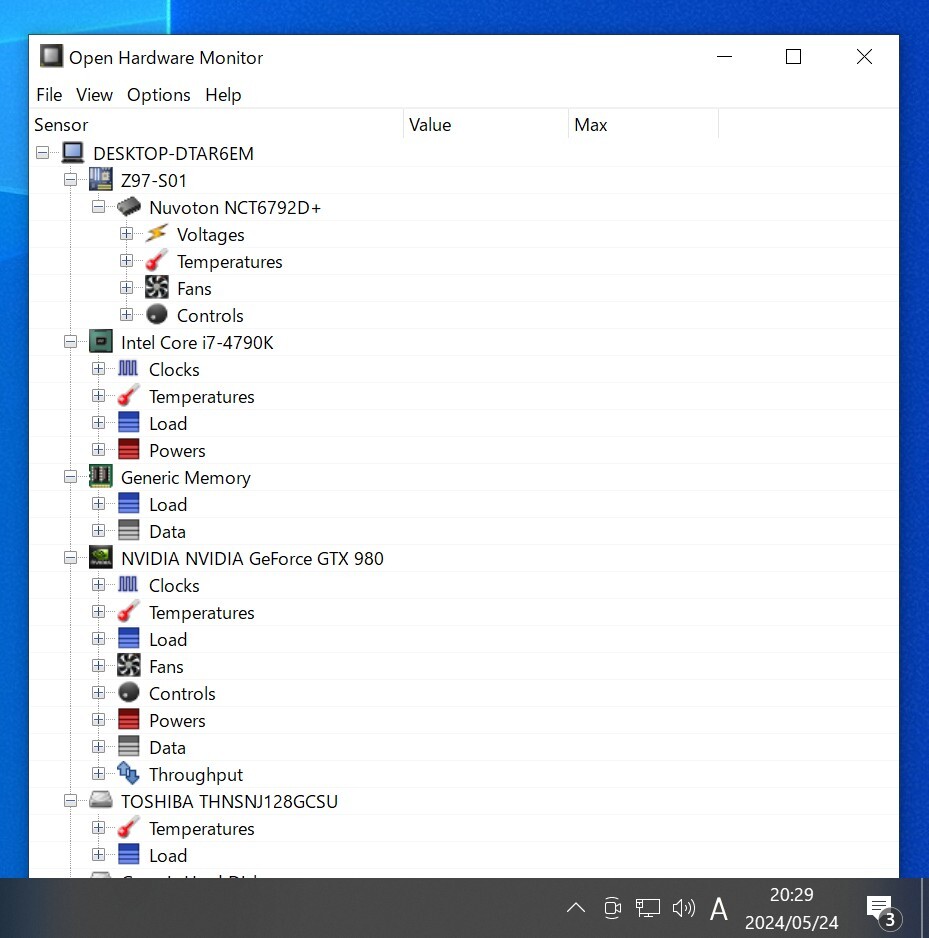Click the Open Hardware Monitor title bar icon

click(x=51, y=56)
